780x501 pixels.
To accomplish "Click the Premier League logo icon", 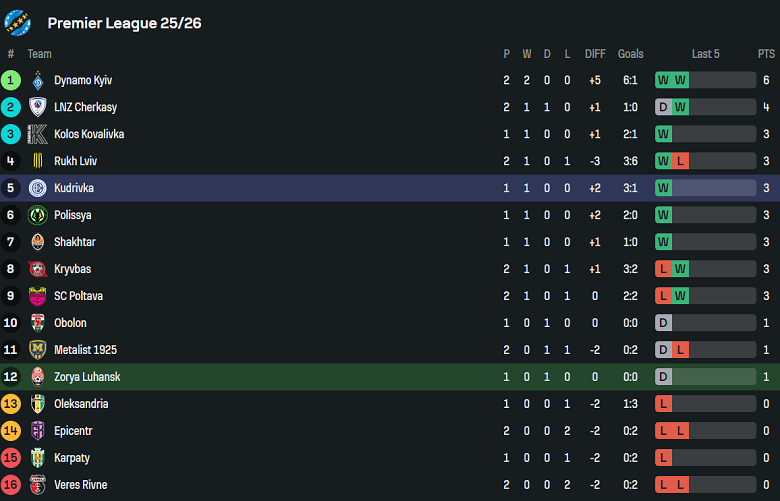I will point(19,22).
